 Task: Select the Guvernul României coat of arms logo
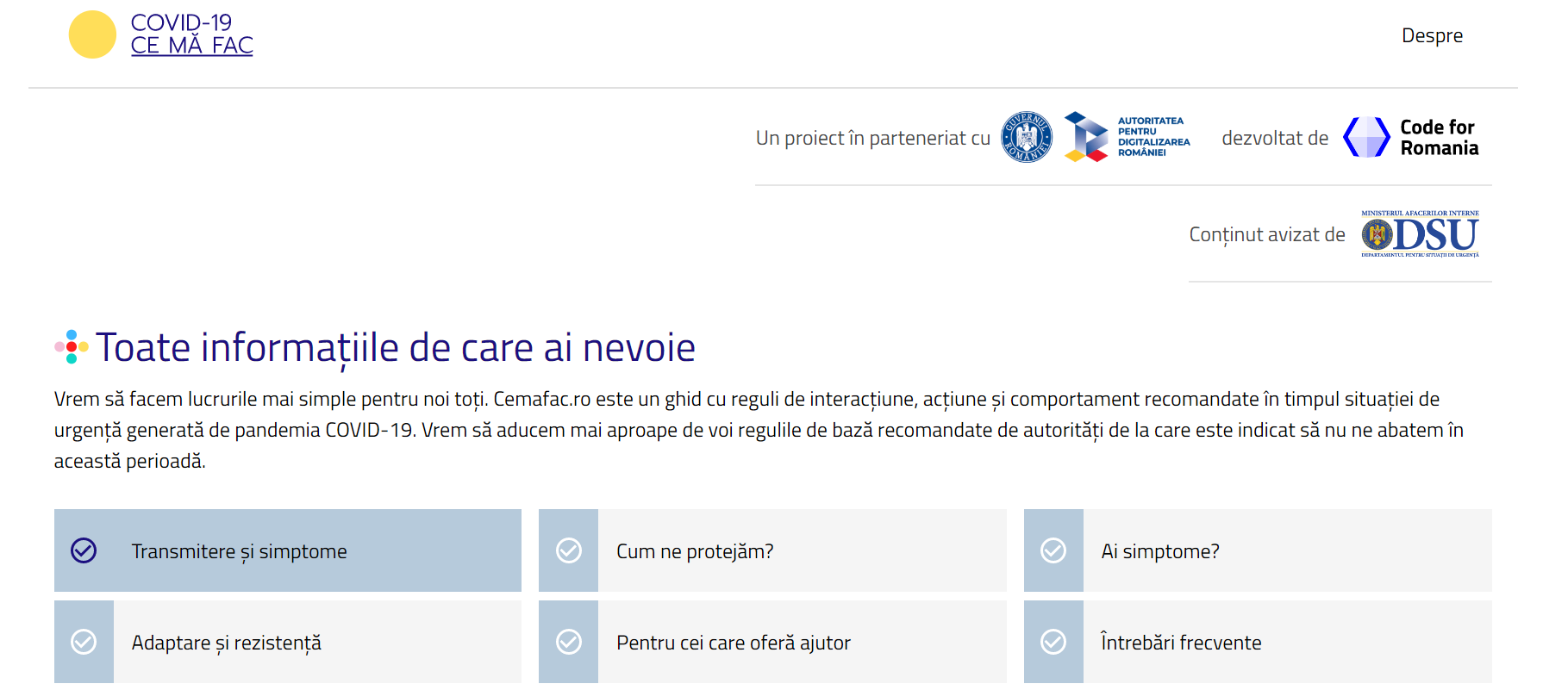point(1027,136)
